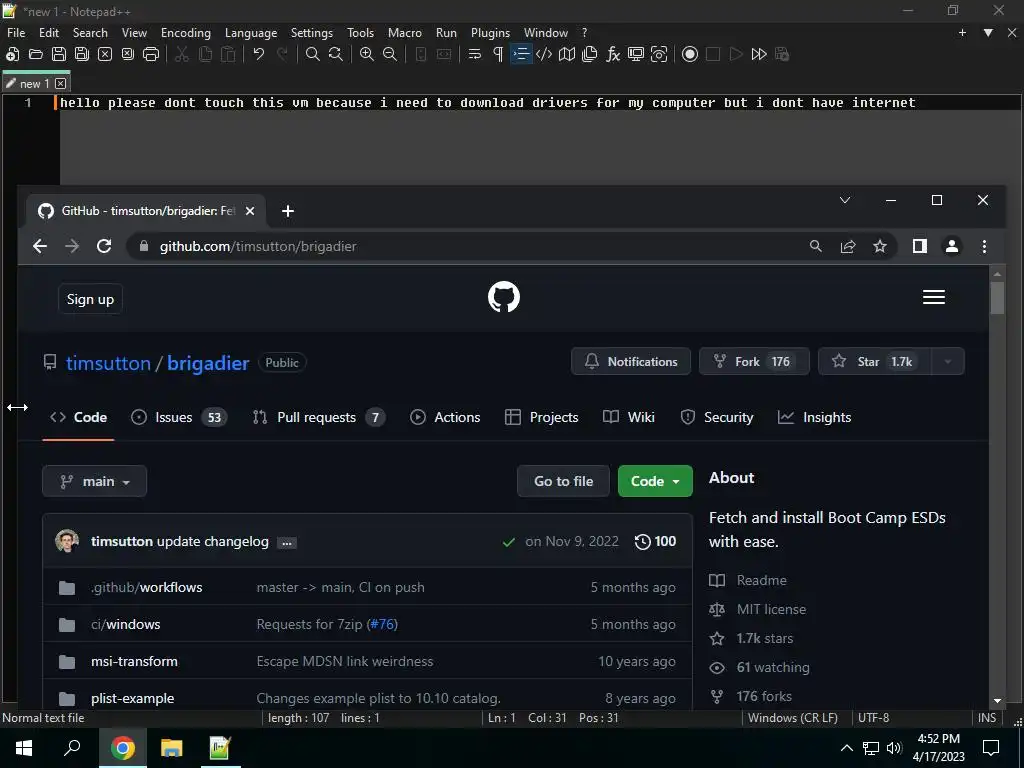Open Chrome tab search chevron

844,200
